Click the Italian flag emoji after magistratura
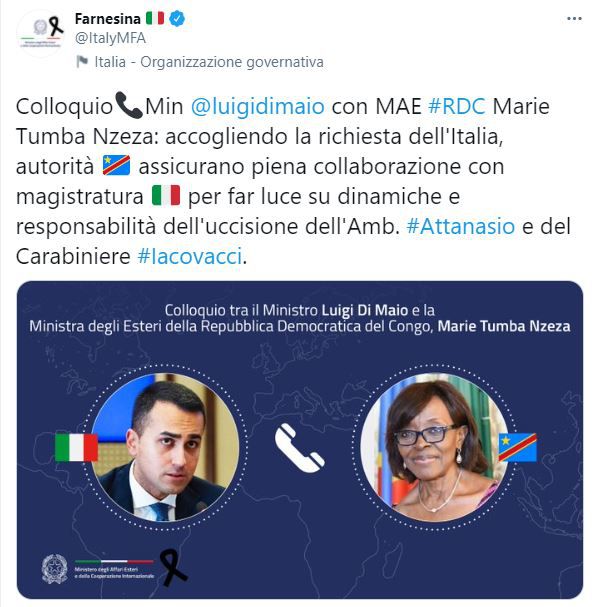 click(166, 195)
